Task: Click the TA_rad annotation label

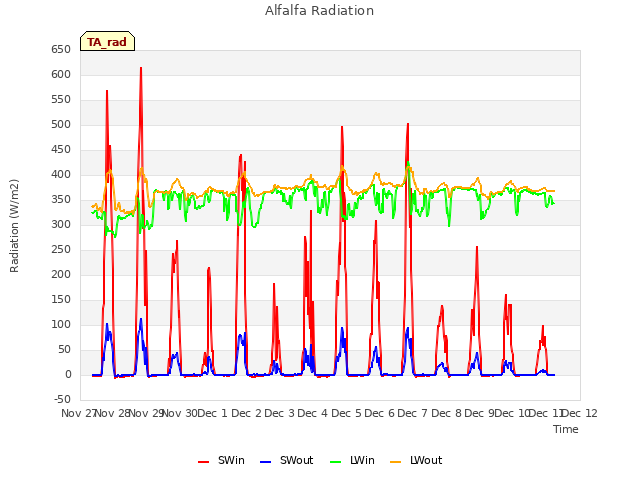Action: [x=107, y=41]
